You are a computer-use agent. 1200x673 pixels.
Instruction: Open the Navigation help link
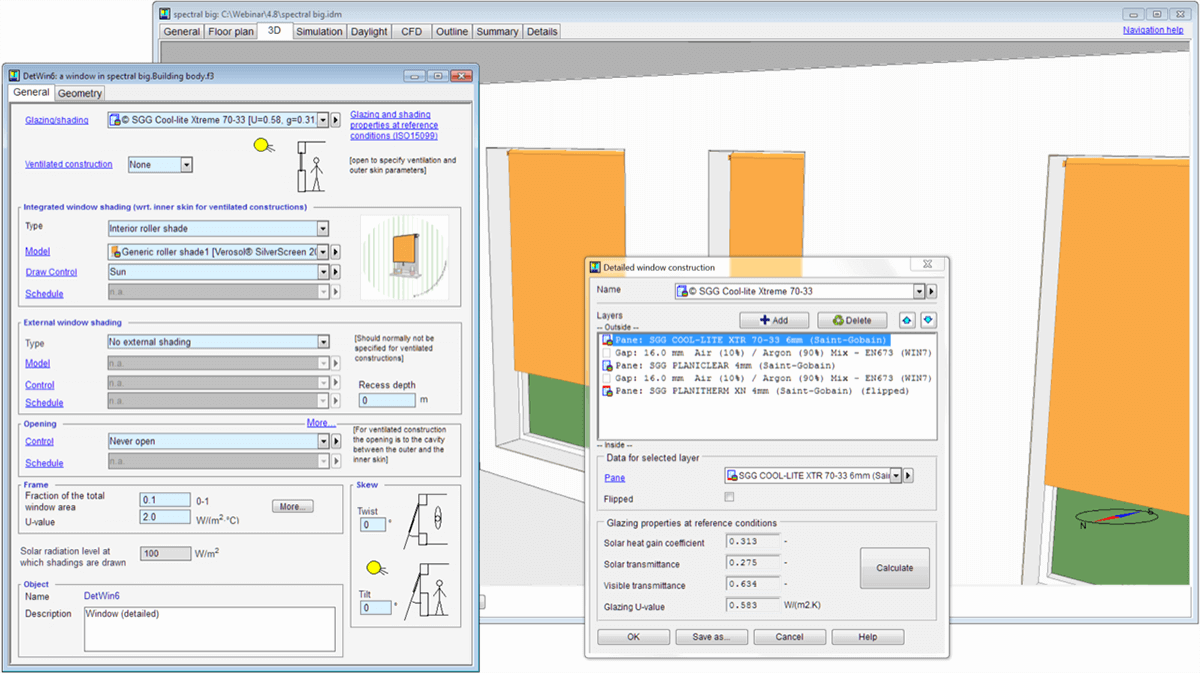pyautogui.click(x=1152, y=30)
